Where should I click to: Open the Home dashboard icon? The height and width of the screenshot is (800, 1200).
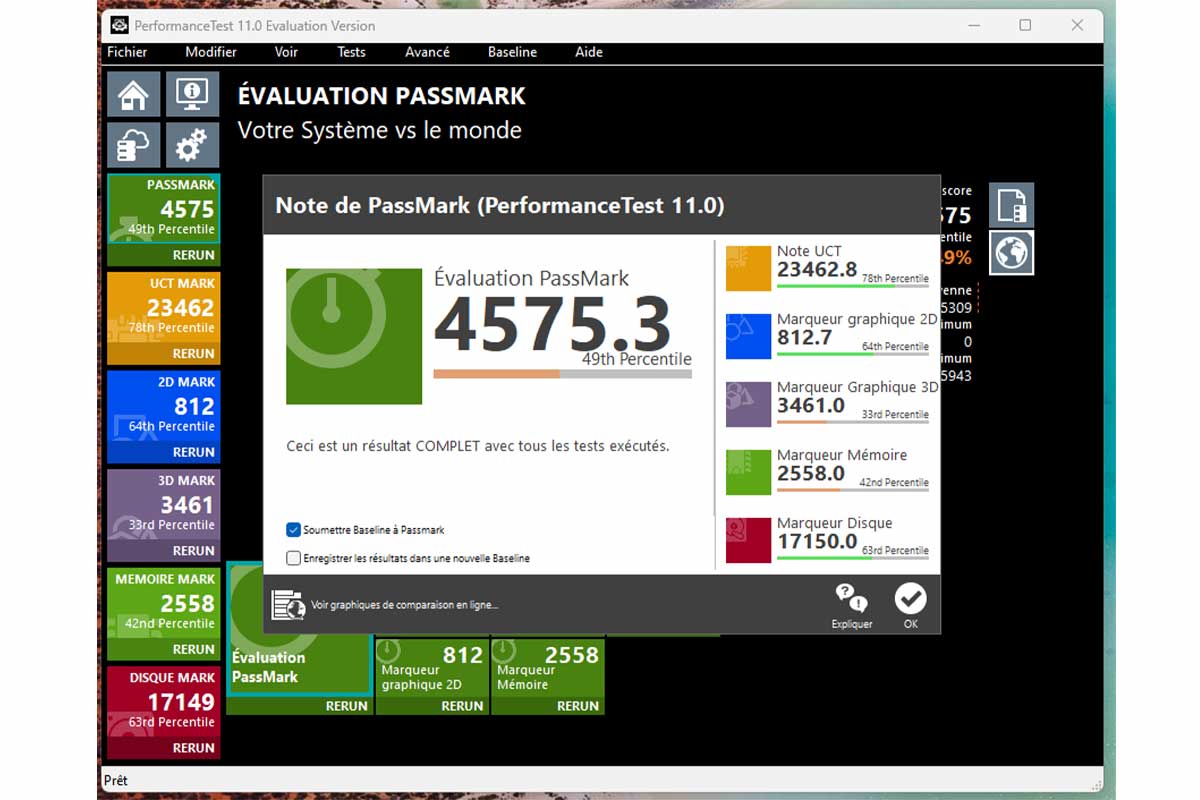(134, 95)
